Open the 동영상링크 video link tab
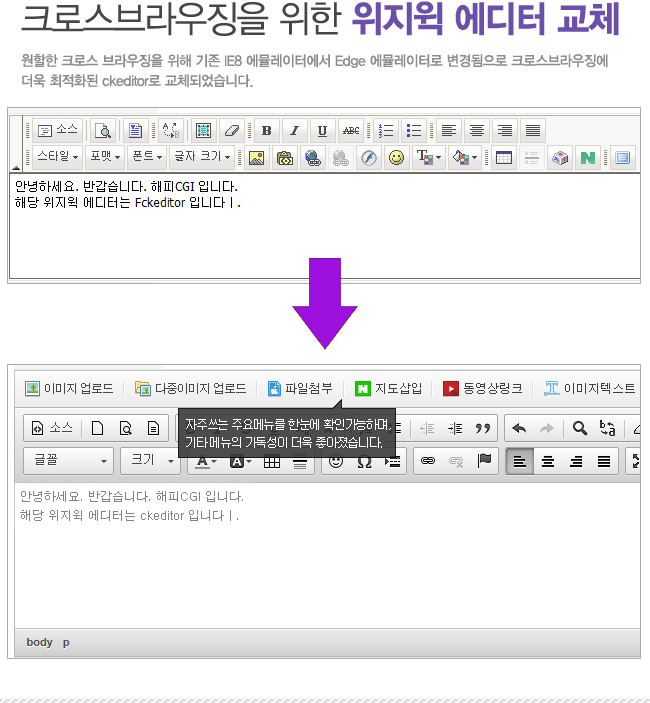 coord(482,388)
